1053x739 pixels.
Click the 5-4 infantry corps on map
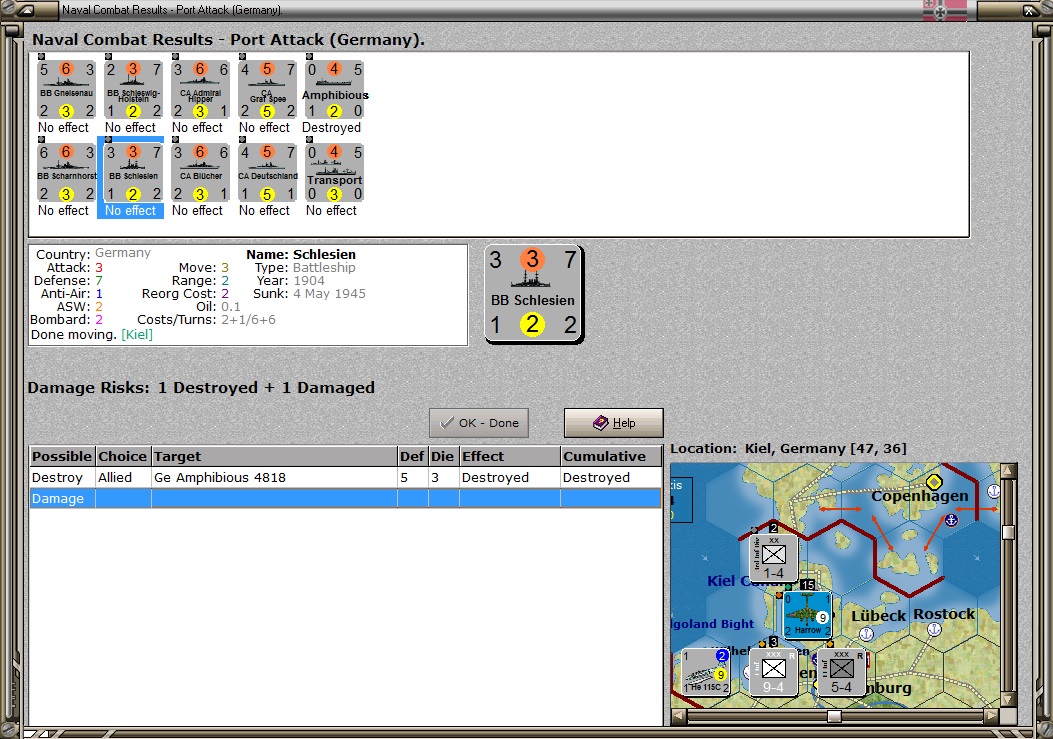(841, 672)
